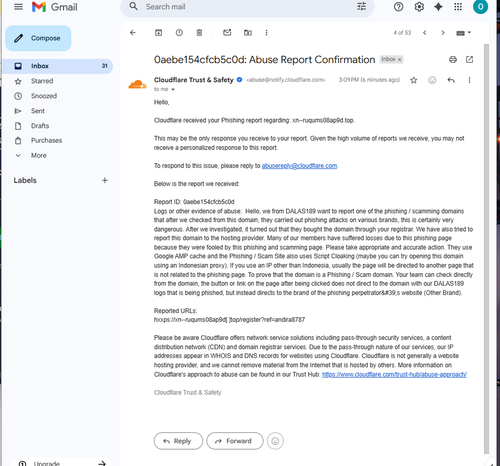Click the Reply button below the email
Image resolution: width=500 pixels, height=466 pixels.
[x=178, y=441]
